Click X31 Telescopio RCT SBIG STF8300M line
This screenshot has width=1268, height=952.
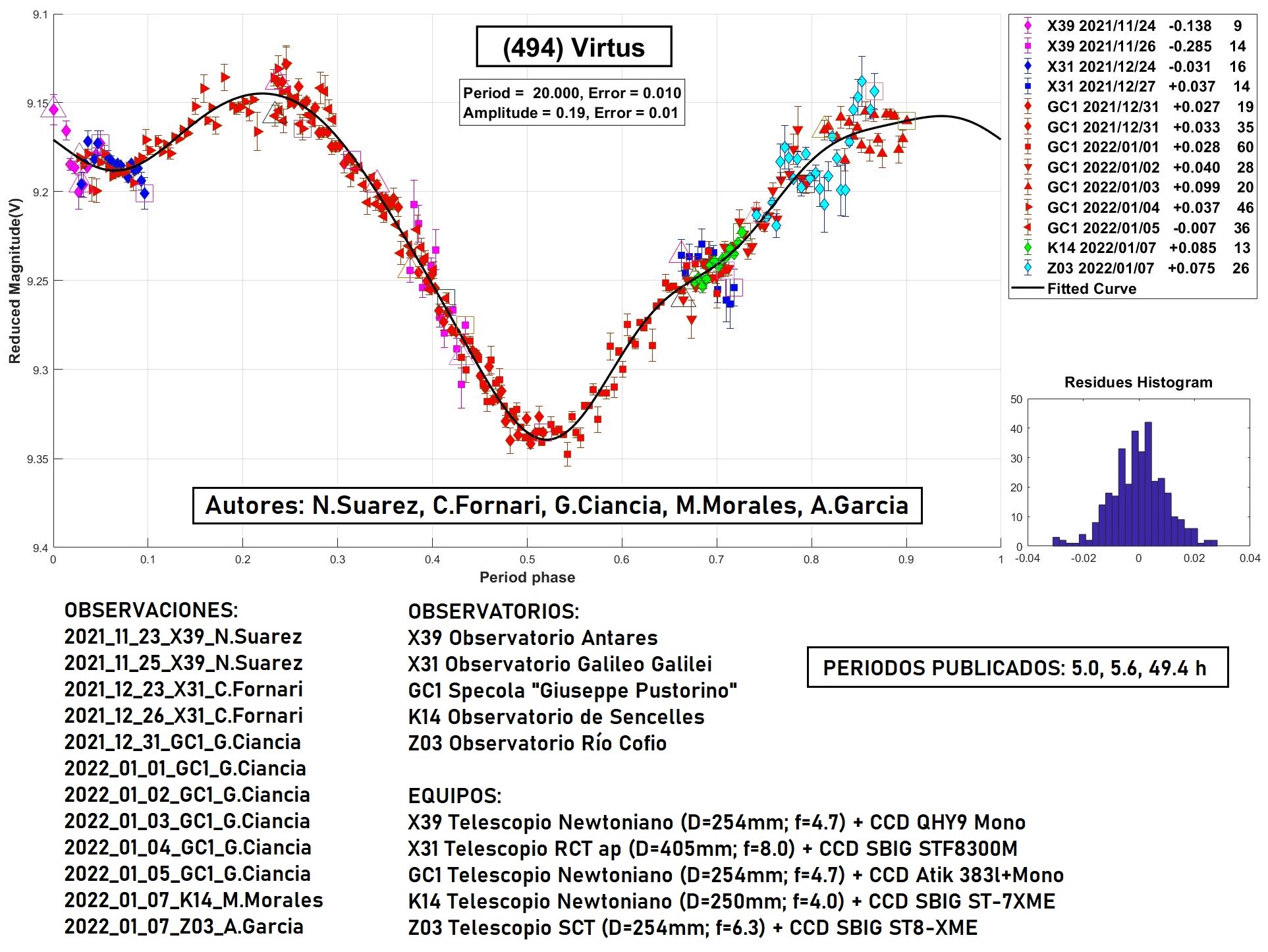tap(713, 849)
